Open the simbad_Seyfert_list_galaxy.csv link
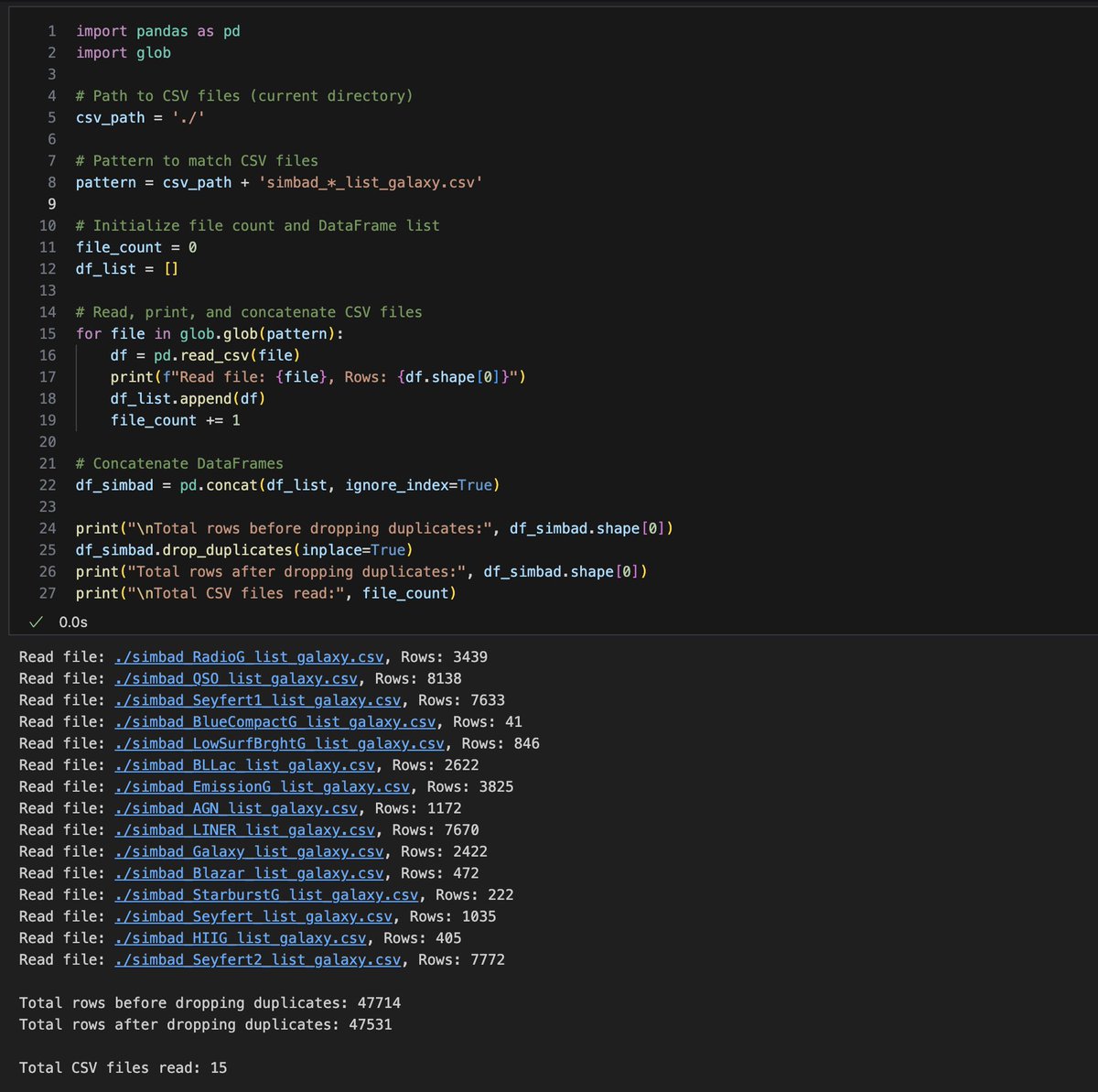This screenshot has width=1098, height=1092. coord(253,916)
